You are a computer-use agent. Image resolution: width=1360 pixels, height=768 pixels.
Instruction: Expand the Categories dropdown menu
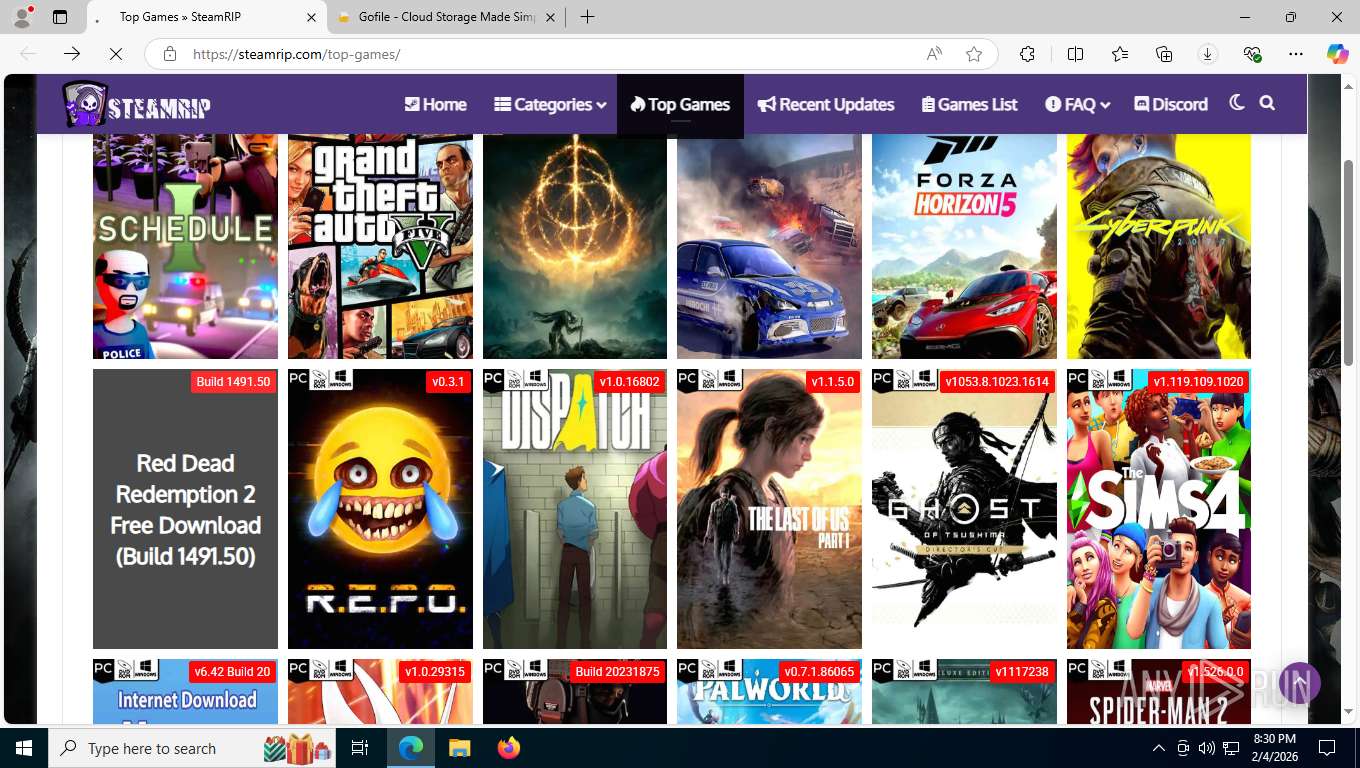pyautogui.click(x=550, y=104)
